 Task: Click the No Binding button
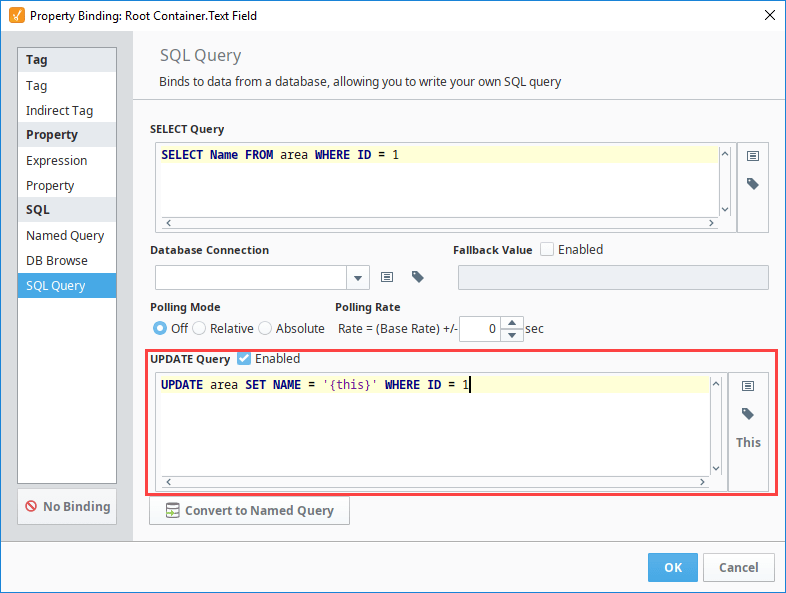click(x=67, y=506)
